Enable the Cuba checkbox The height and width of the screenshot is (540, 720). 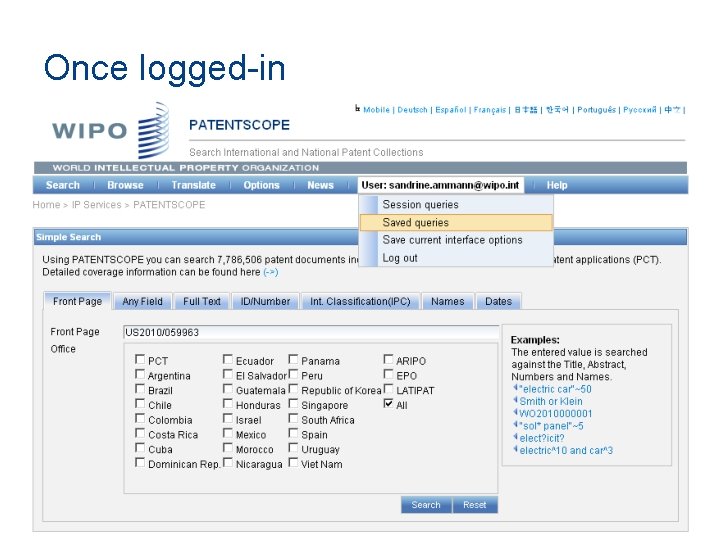coord(140,447)
